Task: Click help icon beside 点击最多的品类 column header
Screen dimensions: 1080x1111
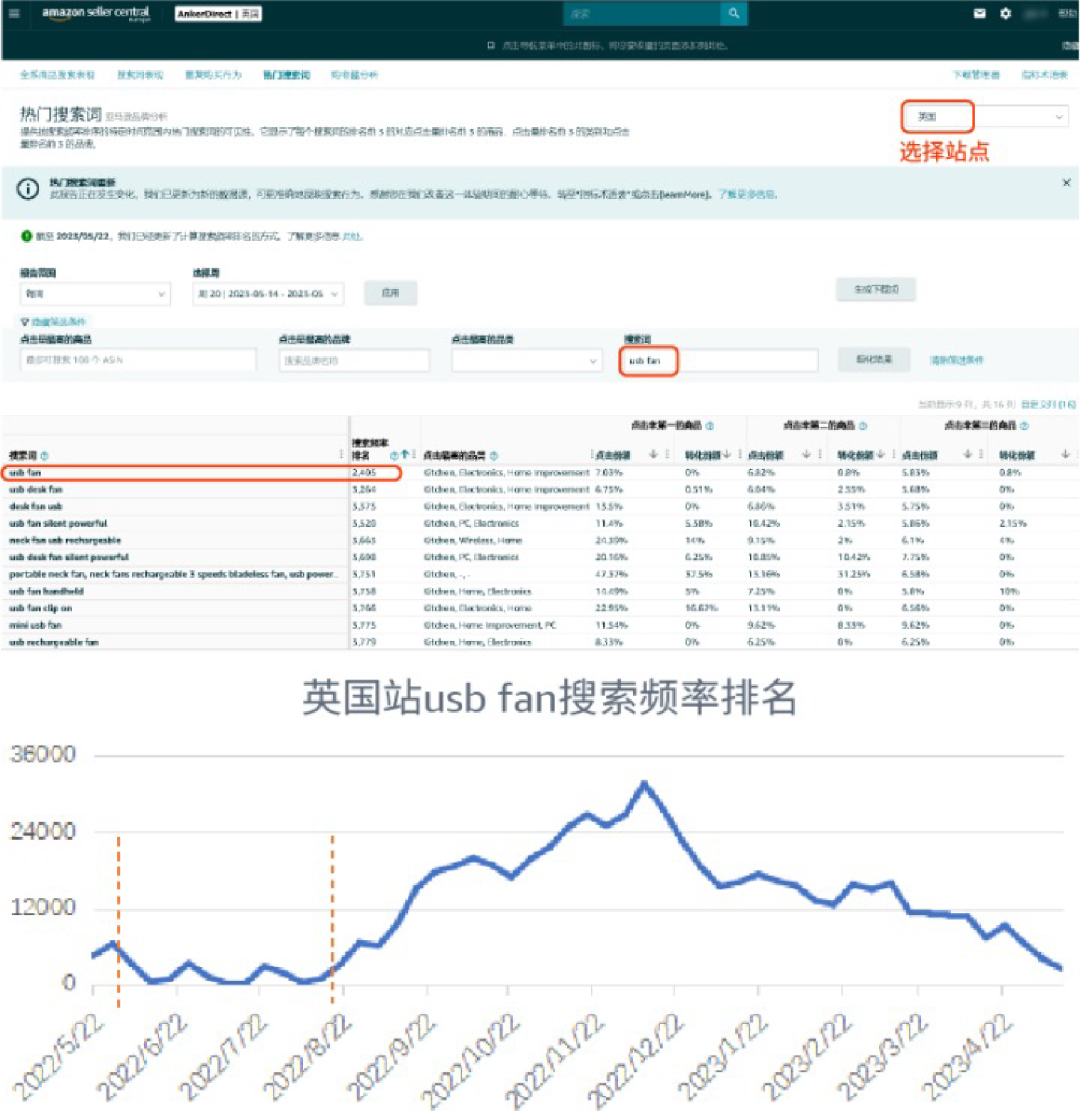Action: (x=494, y=456)
